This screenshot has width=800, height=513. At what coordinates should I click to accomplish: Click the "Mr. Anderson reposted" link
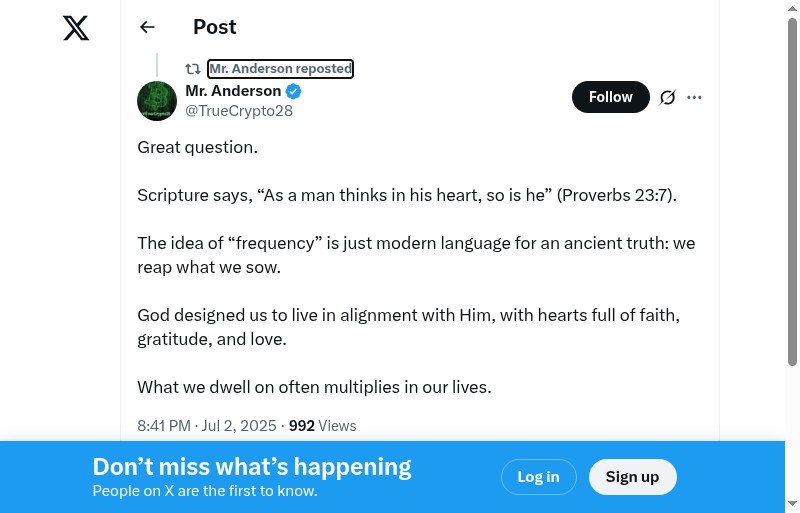(x=280, y=69)
